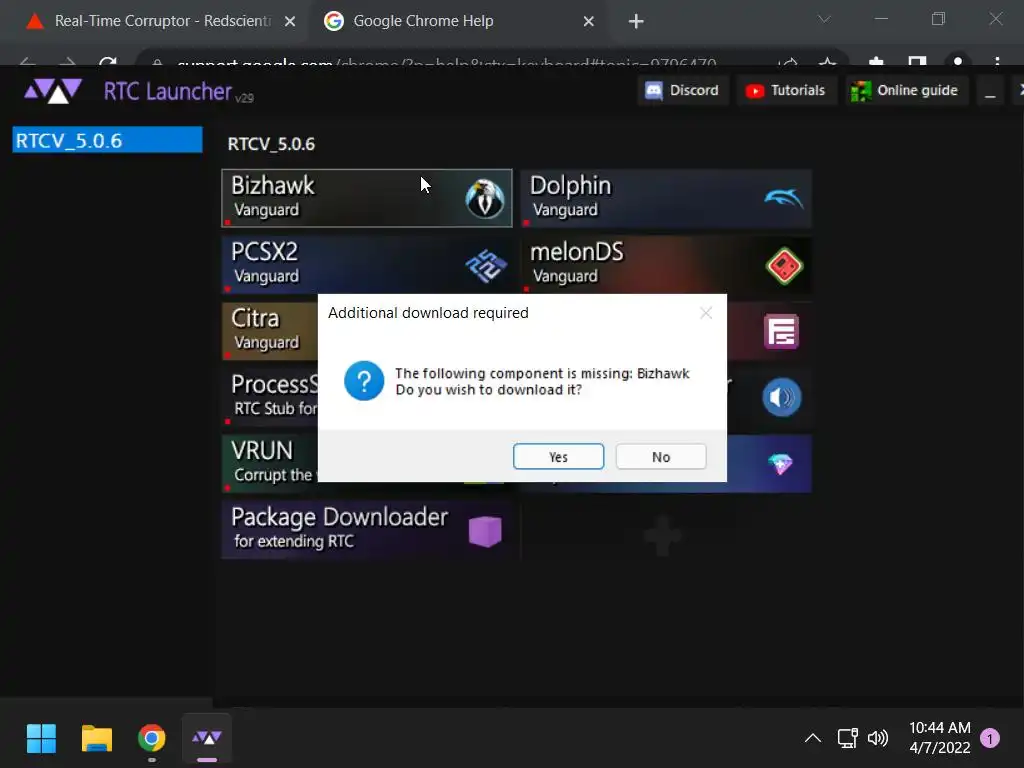Image resolution: width=1024 pixels, height=768 pixels.
Task: Launch the Bizhawk Vanguard tile
Action: [367, 198]
